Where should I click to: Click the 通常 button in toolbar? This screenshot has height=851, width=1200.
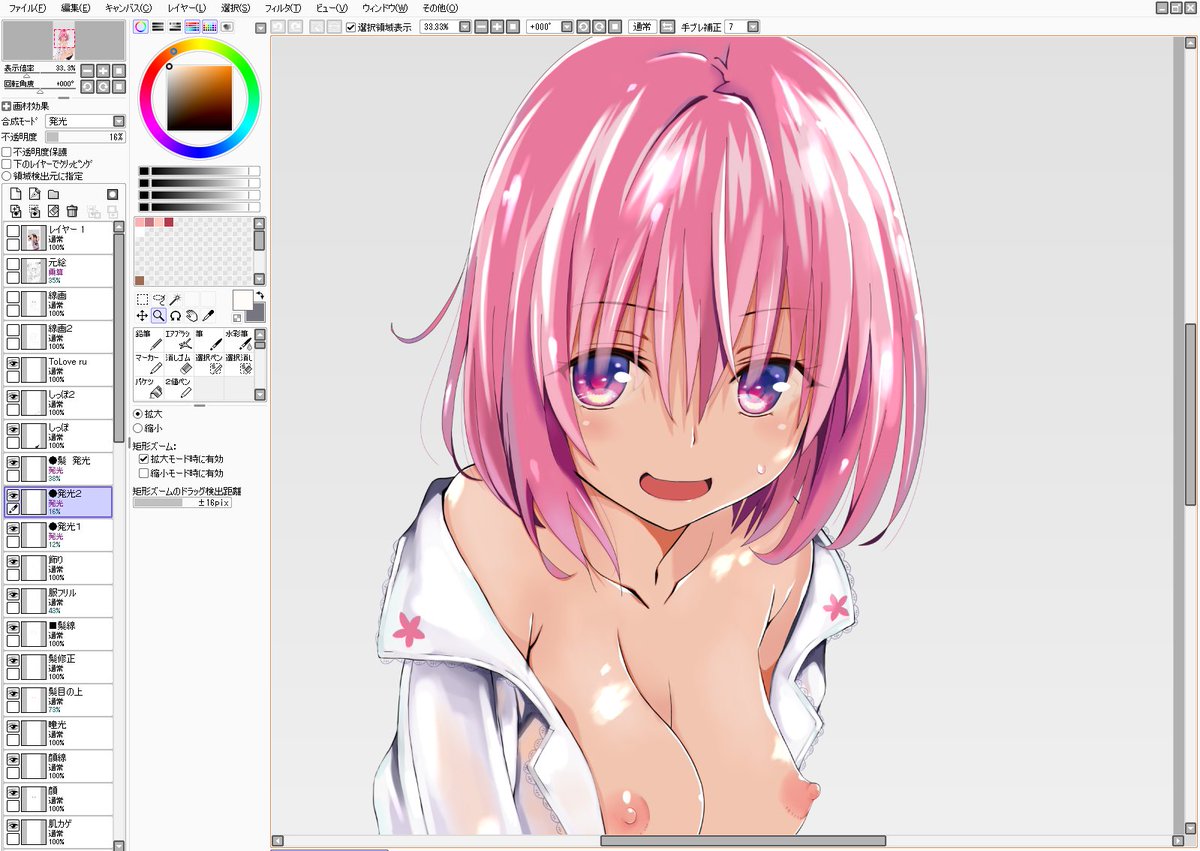(643, 27)
